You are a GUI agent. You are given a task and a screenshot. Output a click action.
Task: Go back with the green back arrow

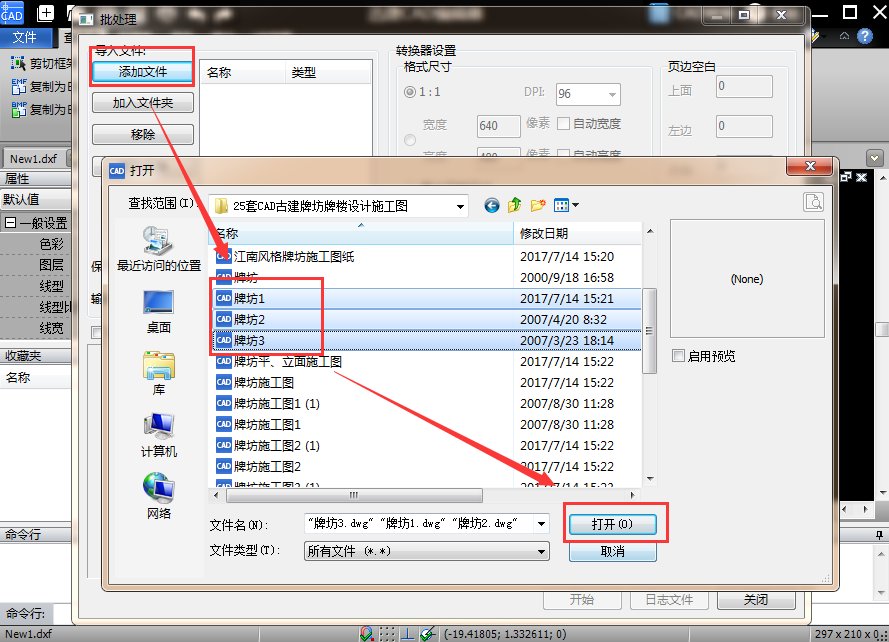click(490, 205)
